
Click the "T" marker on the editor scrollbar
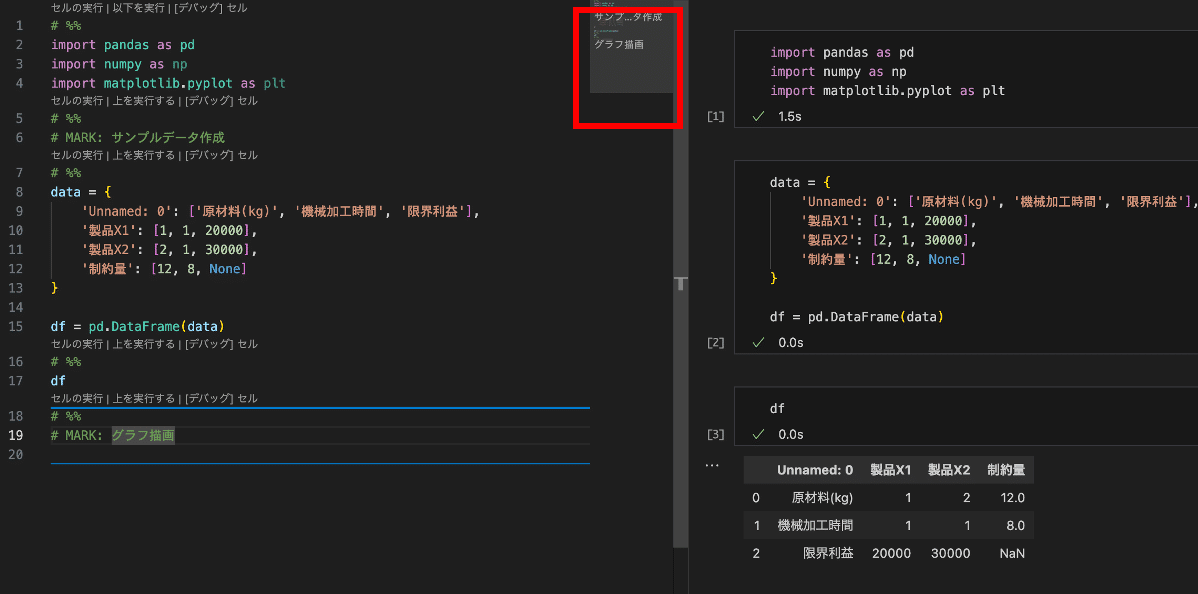coord(681,284)
